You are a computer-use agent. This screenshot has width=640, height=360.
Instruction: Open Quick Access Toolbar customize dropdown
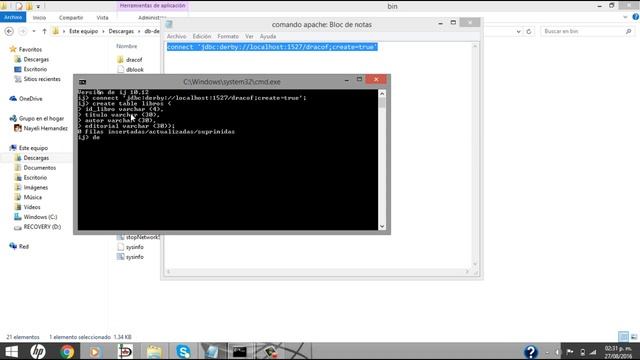tap(38, 6)
